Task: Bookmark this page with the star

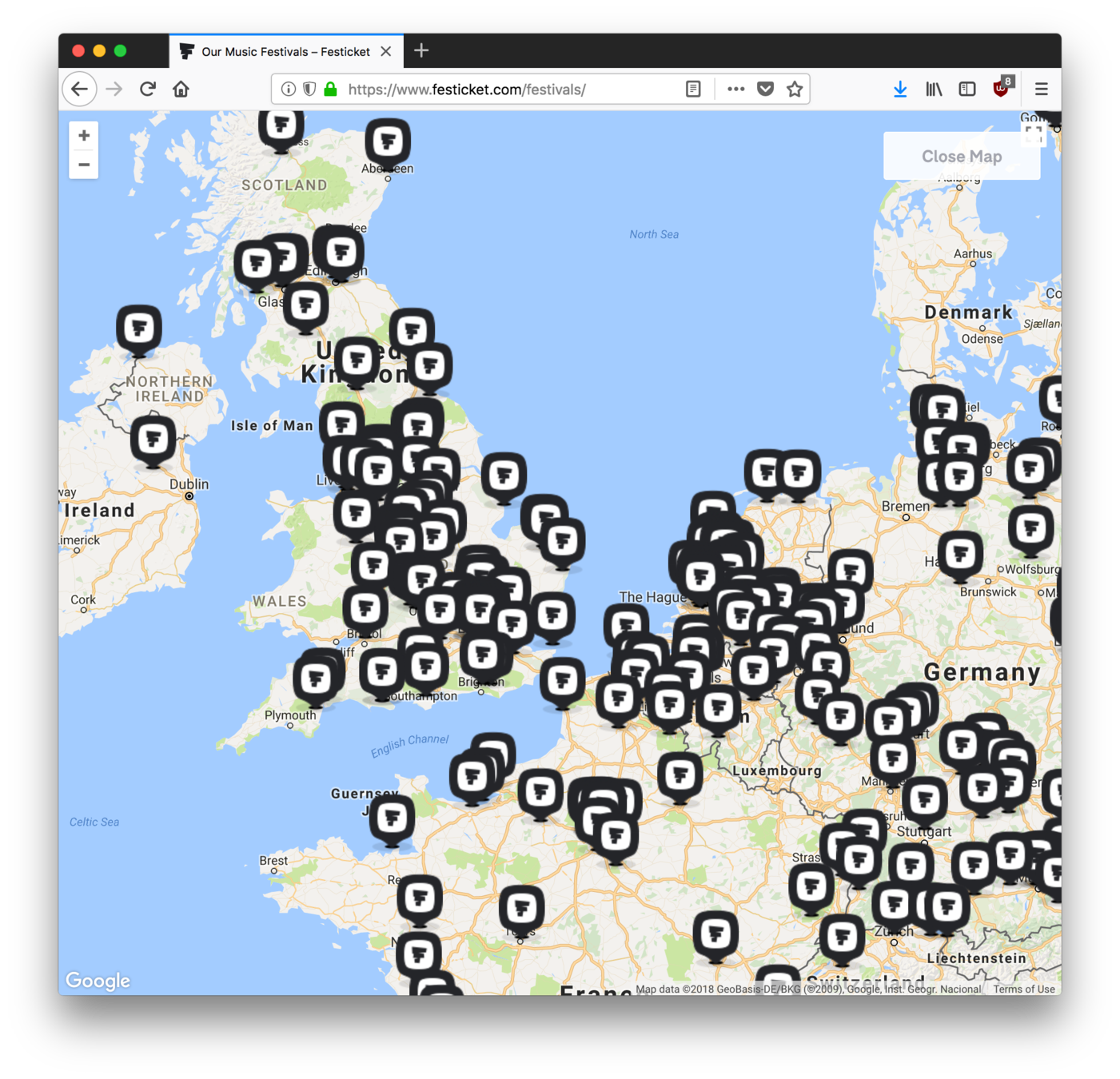Action: pyautogui.click(x=795, y=90)
